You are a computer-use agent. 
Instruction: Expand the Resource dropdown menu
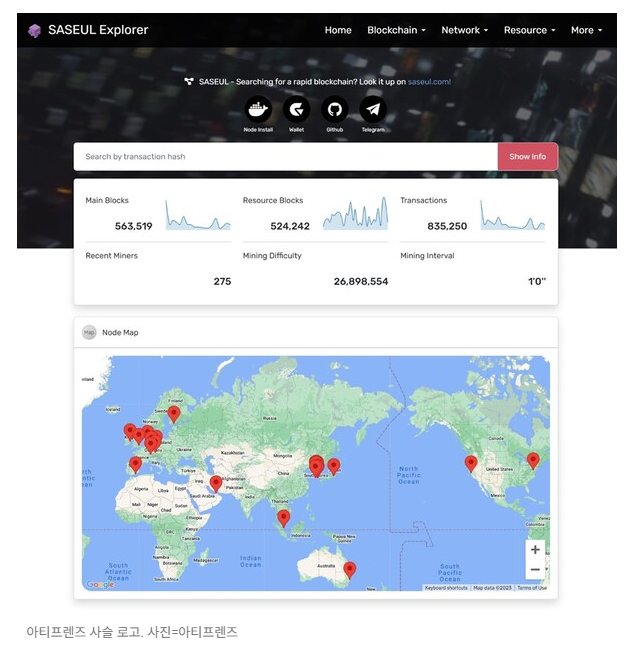click(529, 30)
